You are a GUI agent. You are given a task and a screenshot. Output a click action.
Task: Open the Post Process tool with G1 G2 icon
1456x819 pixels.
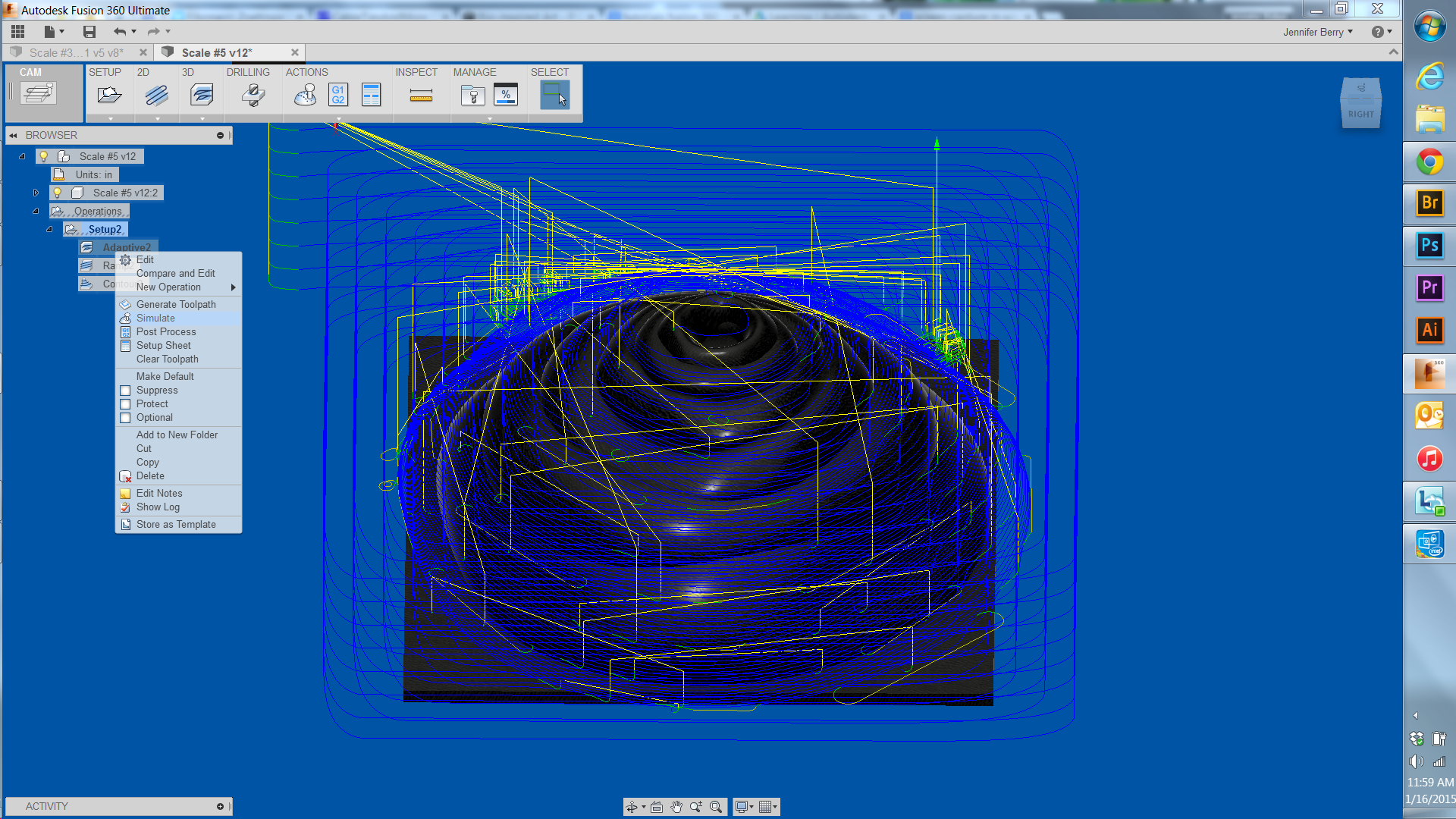click(338, 94)
